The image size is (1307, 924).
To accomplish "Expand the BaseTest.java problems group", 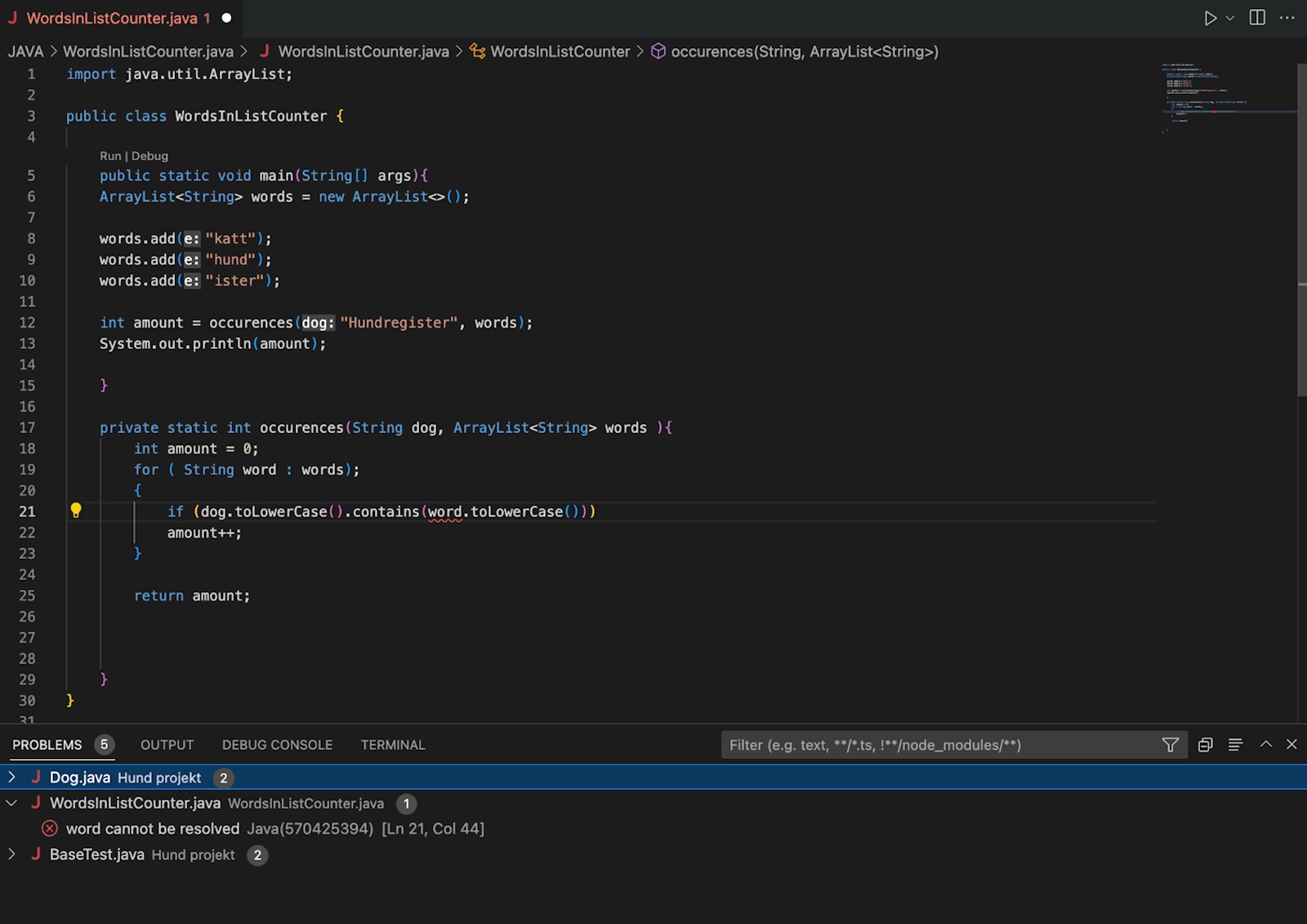I will pos(11,855).
